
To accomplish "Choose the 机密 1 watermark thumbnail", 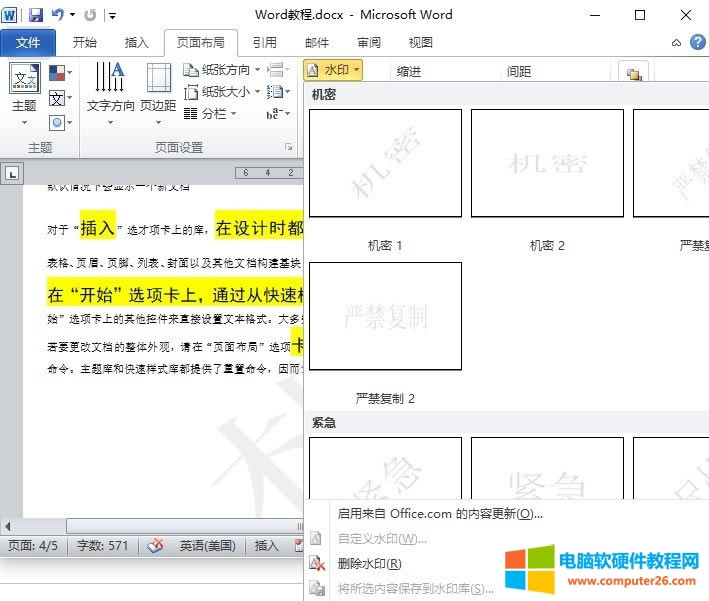I will [385, 164].
